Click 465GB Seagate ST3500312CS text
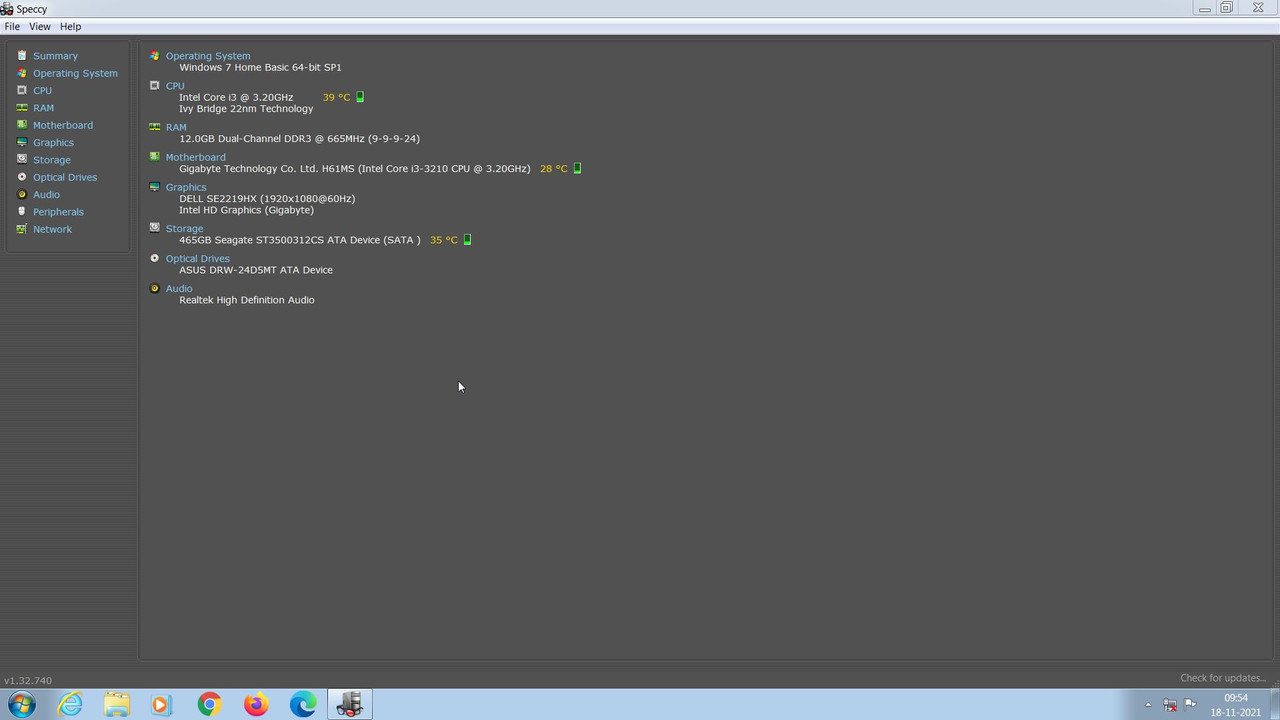 [300, 240]
